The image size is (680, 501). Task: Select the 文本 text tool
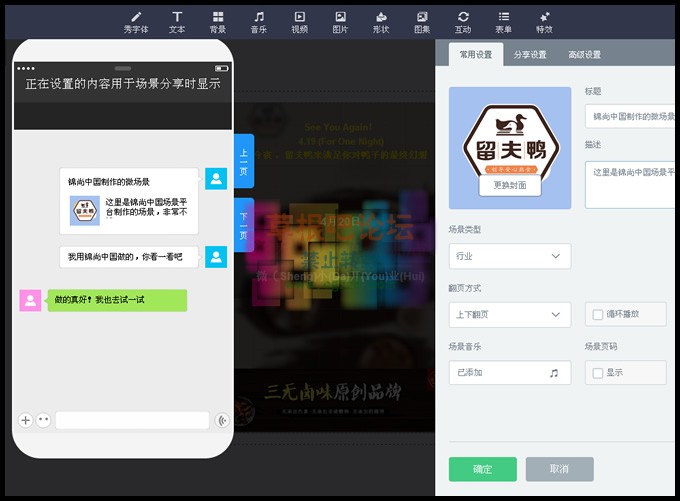(177, 23)
